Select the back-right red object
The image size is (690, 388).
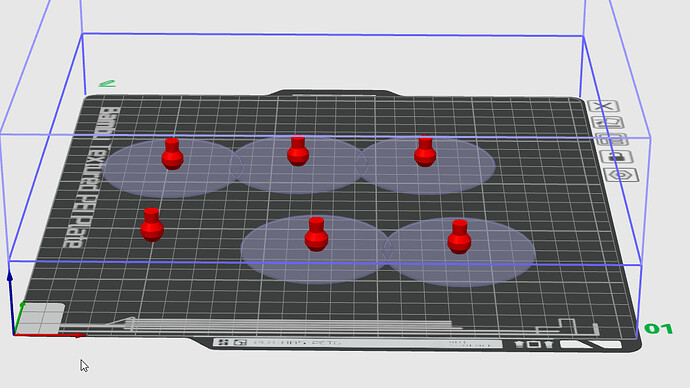pos(425,151)
